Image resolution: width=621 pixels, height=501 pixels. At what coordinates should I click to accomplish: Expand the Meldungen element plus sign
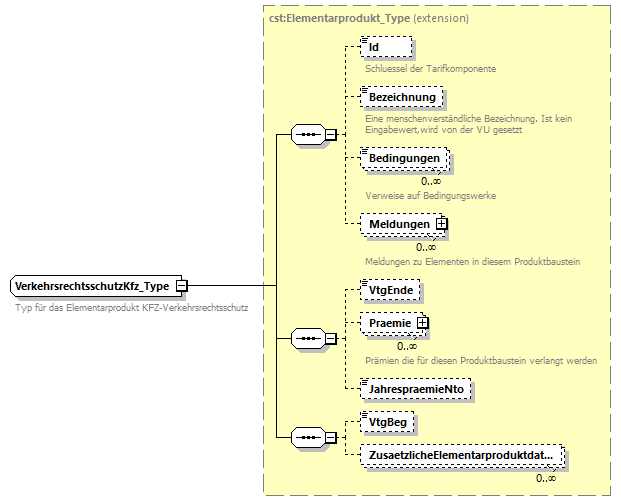[x=440, y=224]
